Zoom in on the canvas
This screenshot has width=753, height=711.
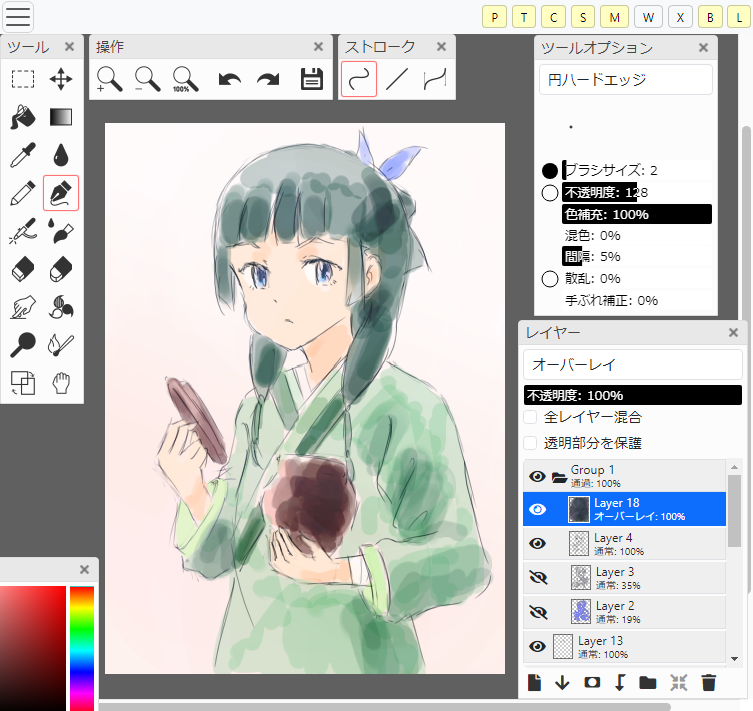point(109,79)
